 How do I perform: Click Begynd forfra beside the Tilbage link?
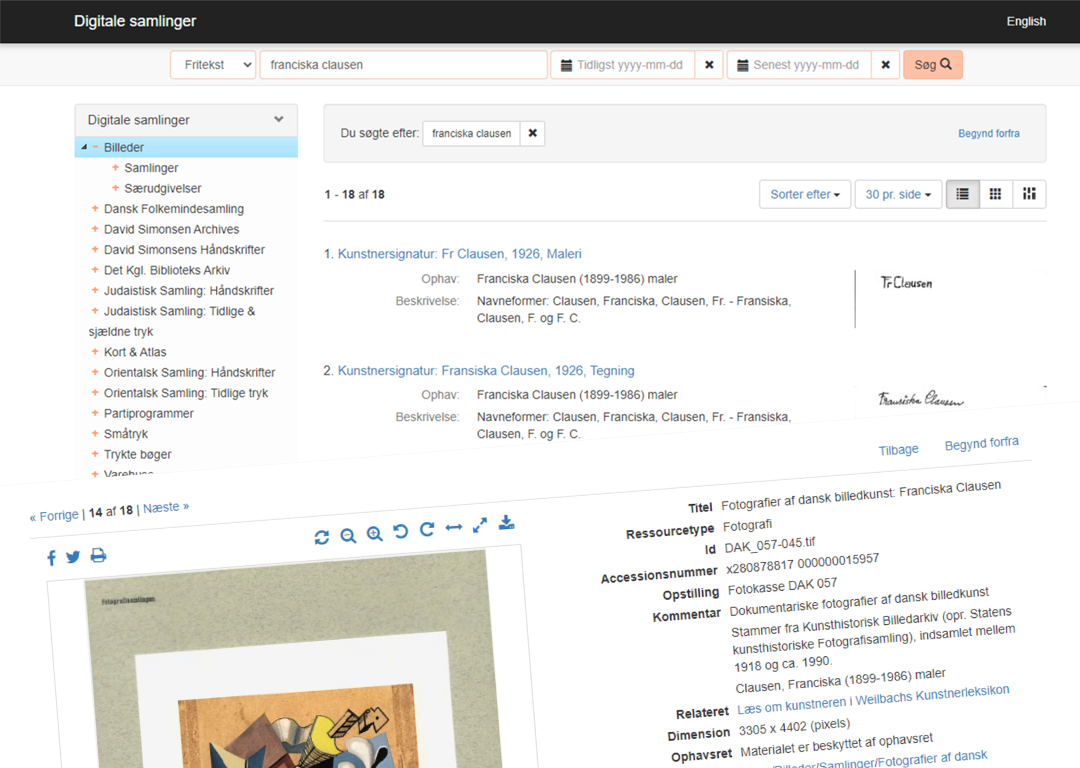click(982, 443)
